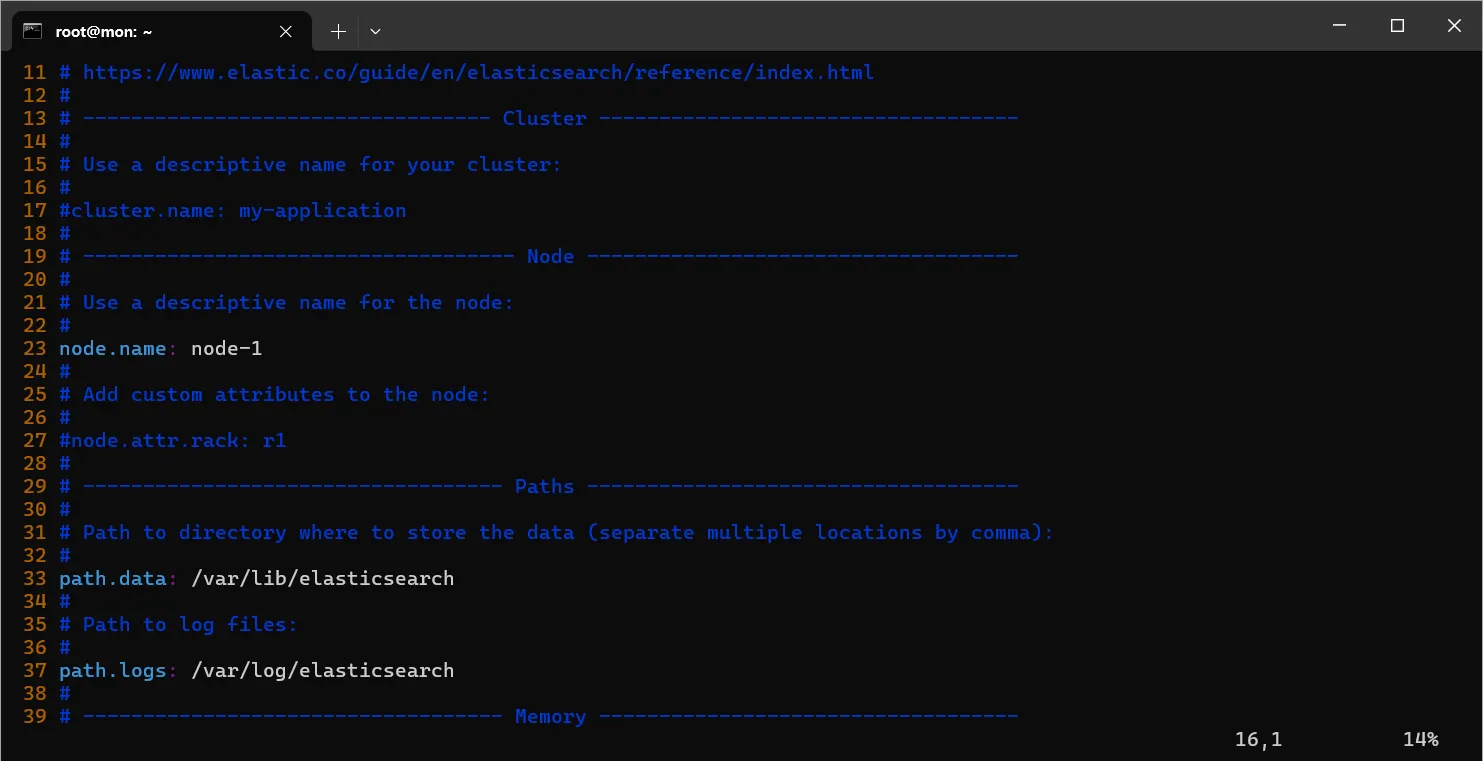
Task: Click the elastic.co reference URL on line 11
Action: pos(478,72)
